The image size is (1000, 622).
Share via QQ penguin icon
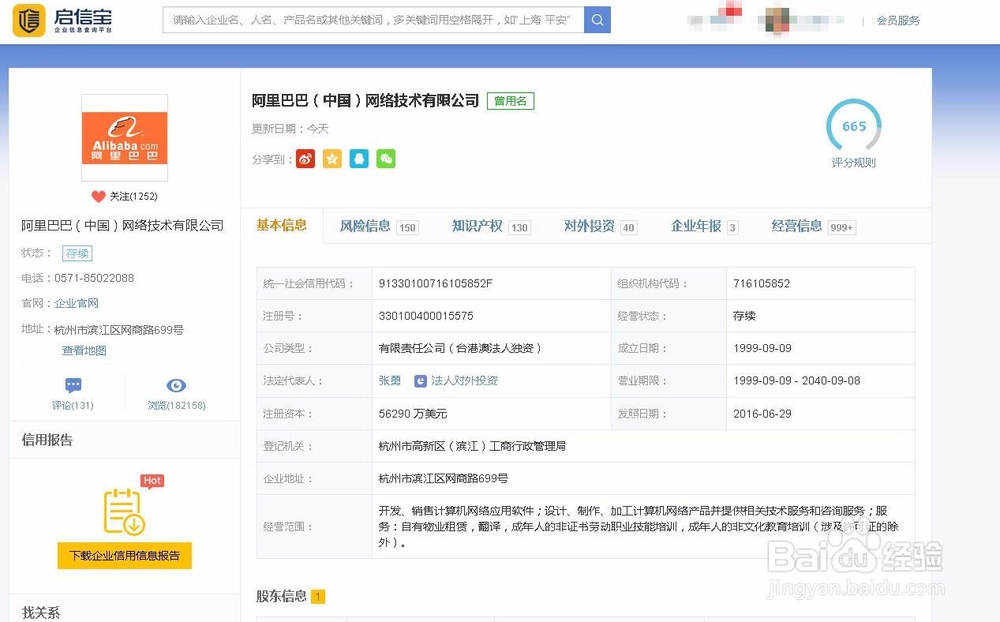click(x=359, y=159)
